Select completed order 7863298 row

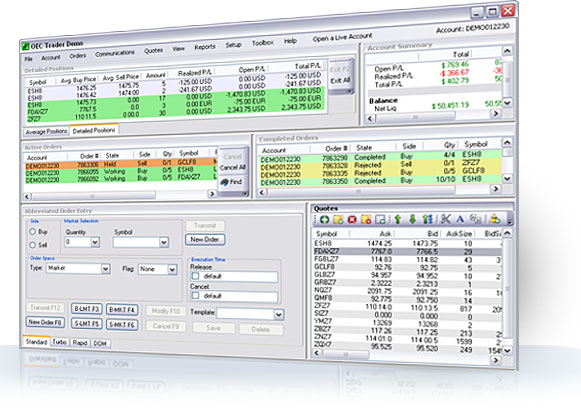380,157
